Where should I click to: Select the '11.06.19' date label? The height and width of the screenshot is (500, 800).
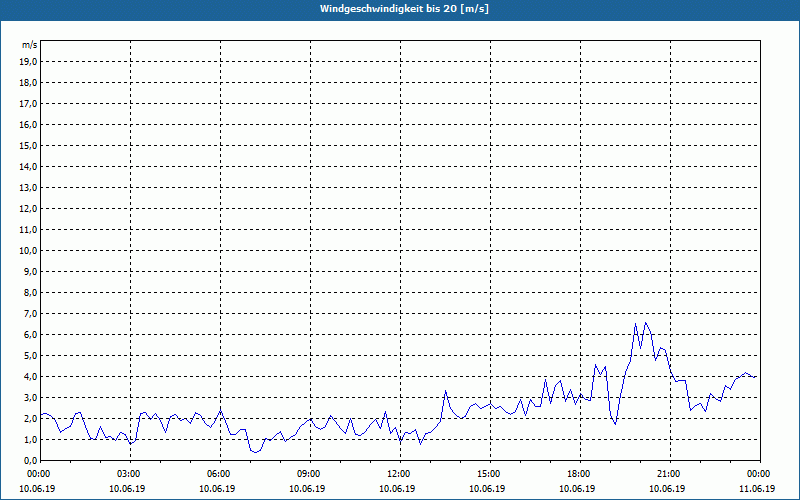click(757, 489)
